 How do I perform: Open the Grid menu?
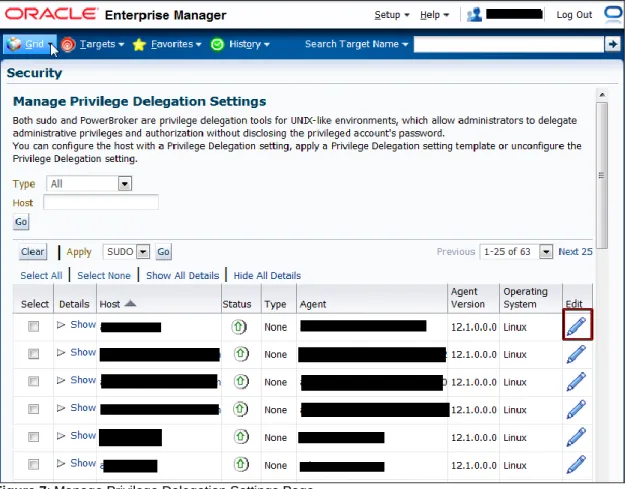pos(30,44)
